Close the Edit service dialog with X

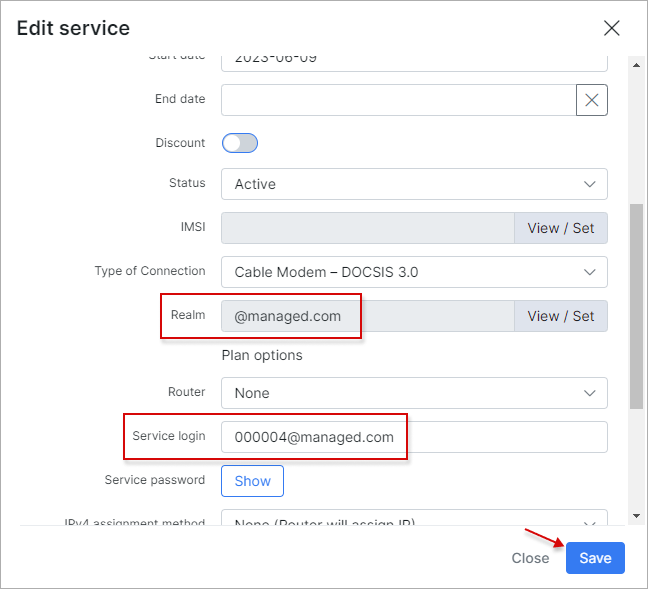[x=611, y=28]
